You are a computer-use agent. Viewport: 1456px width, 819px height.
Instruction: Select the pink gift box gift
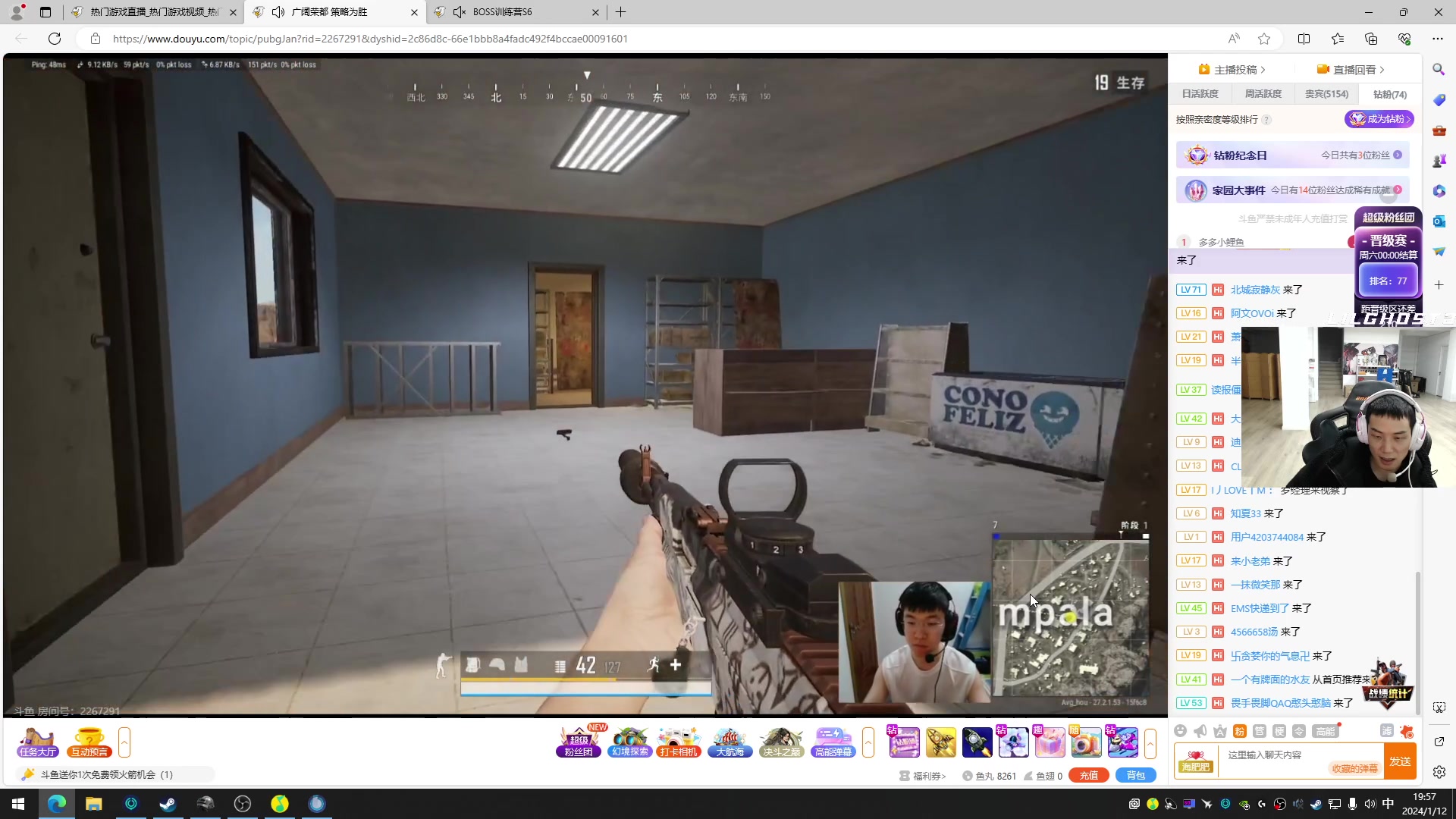pyautogui.click(x=1050, y=742)
